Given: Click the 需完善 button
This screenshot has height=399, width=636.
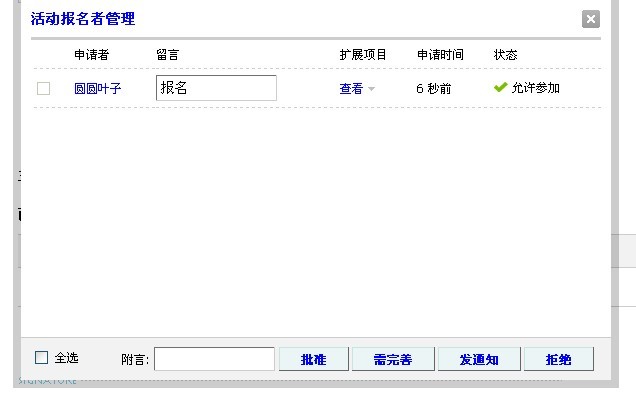Looking at the screenshot, I should coord(393,359).
